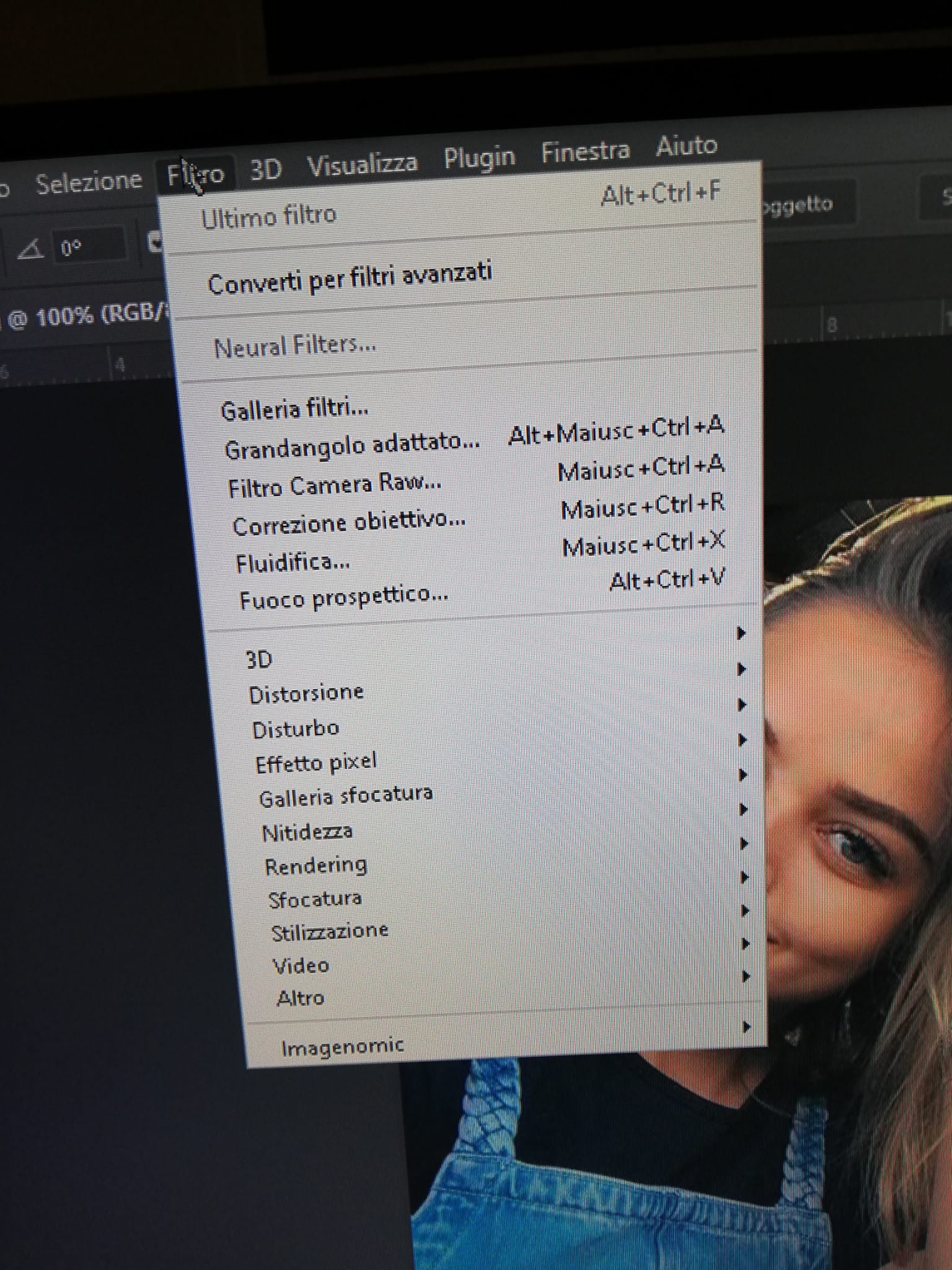
Task: Open the Selezione menu
Action: tap(89, 182)
